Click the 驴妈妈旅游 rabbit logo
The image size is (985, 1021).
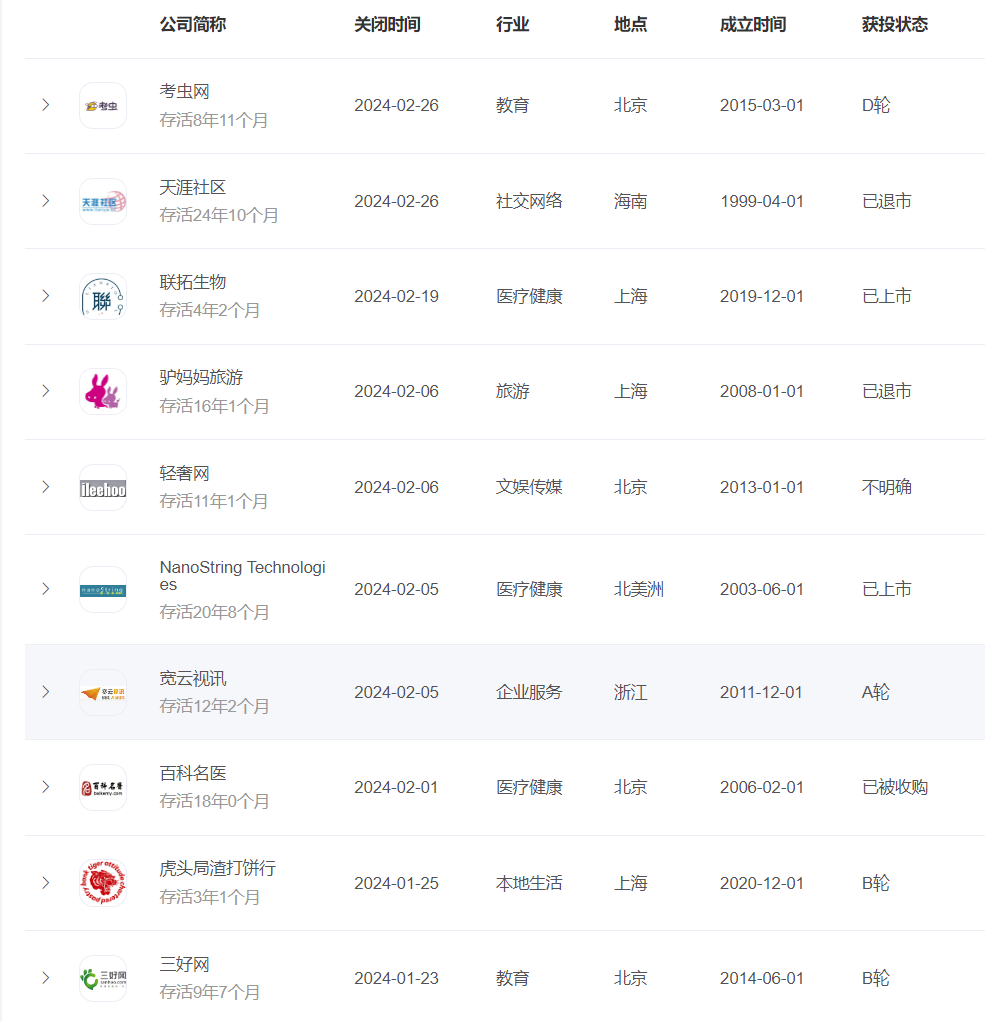click(x=103, y=391)
